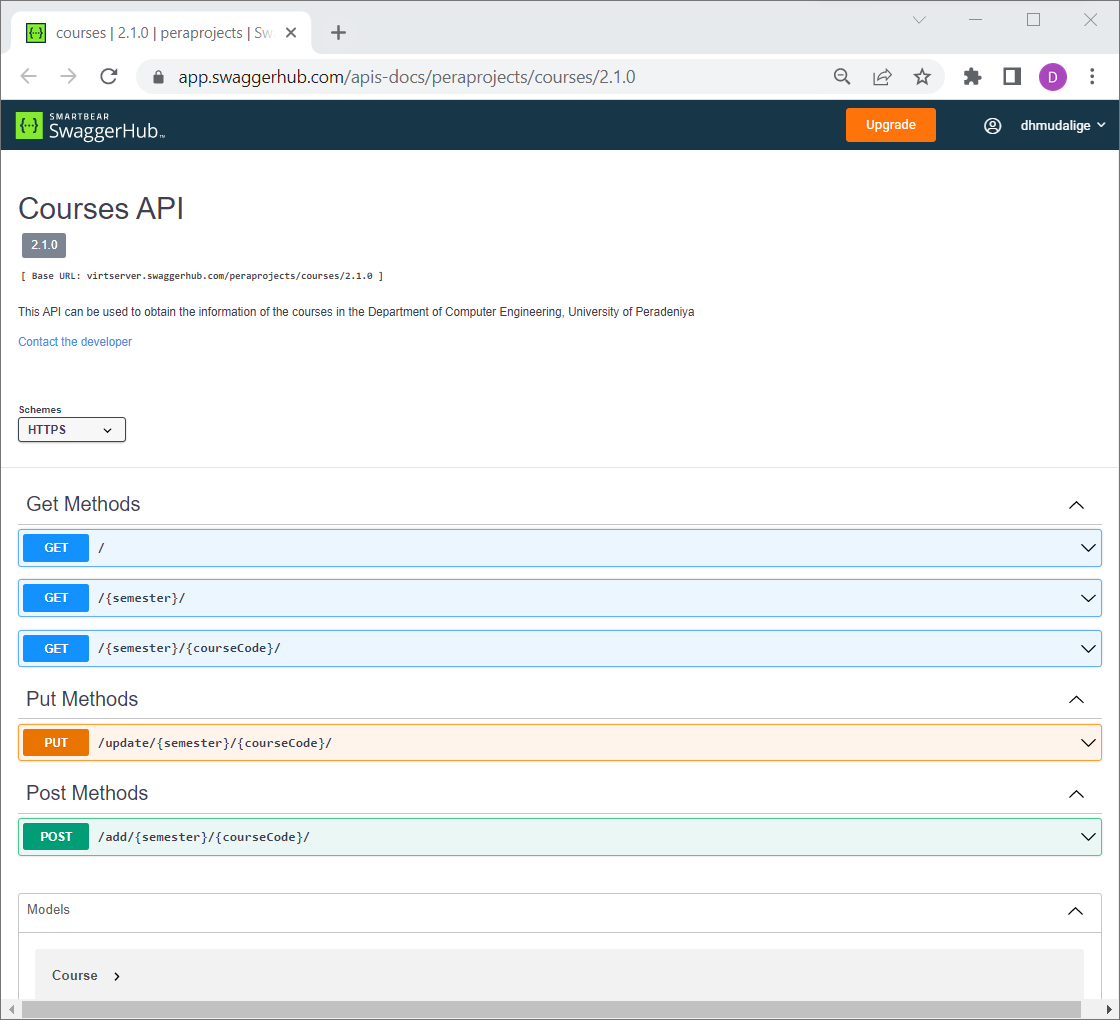This screenshot has height=1020, width=1120.
Task: Open the extensions puzzle icon
Action: click(x=972, y=76)
